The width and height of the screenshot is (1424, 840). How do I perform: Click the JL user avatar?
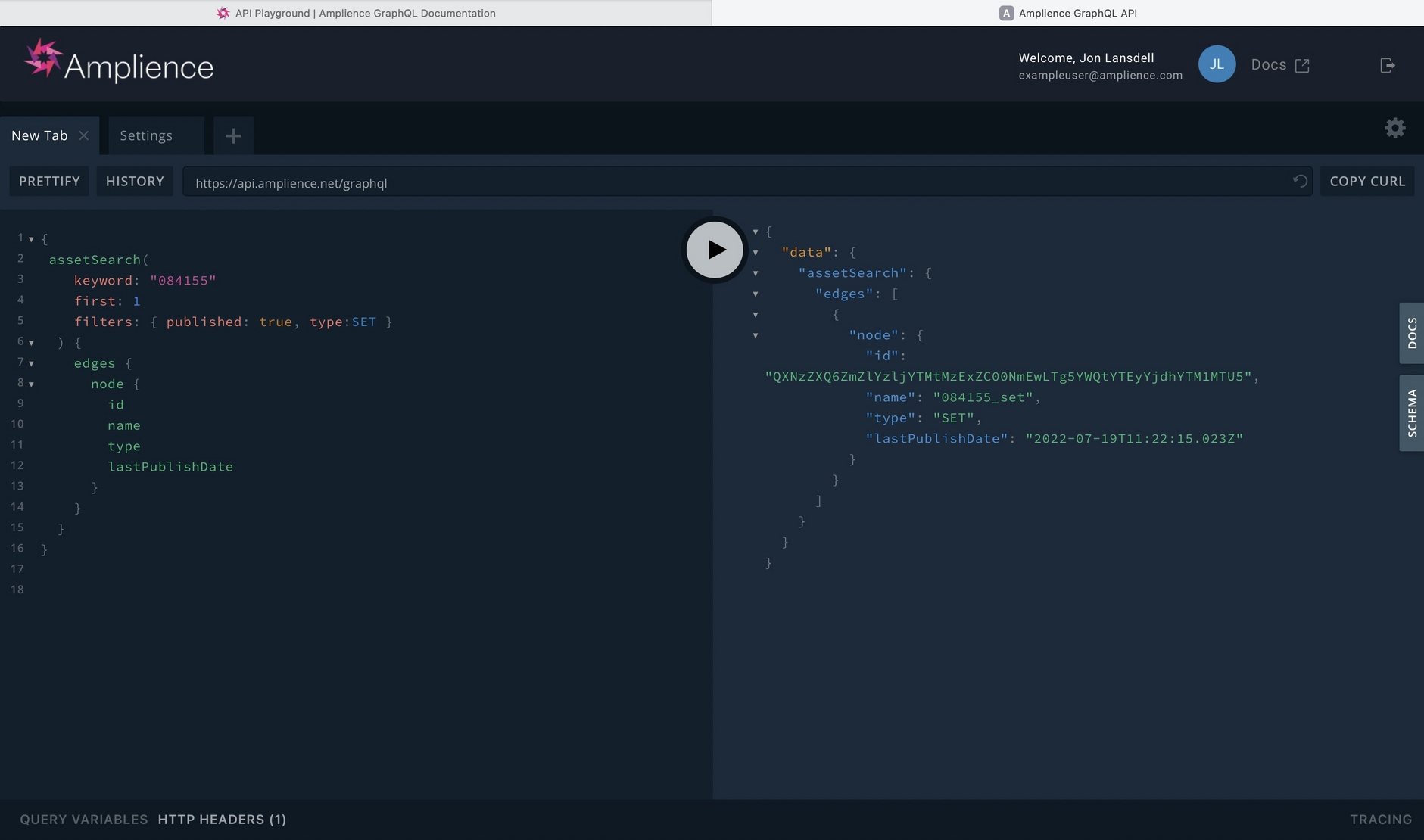[x=1217, y=64]
